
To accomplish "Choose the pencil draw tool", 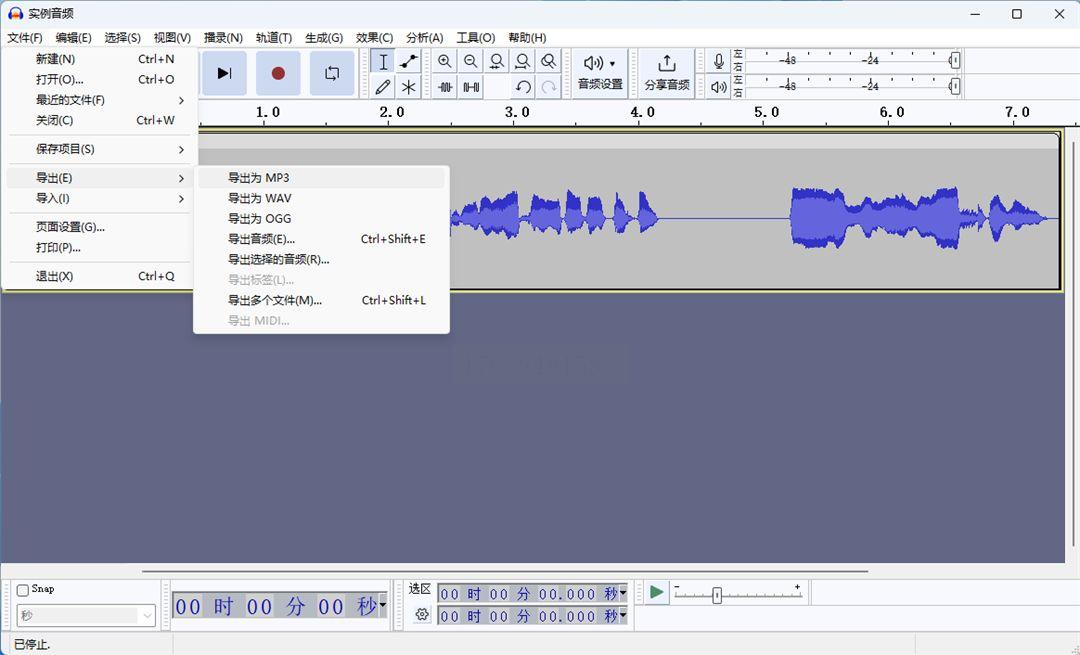I will tap(383, 87).
